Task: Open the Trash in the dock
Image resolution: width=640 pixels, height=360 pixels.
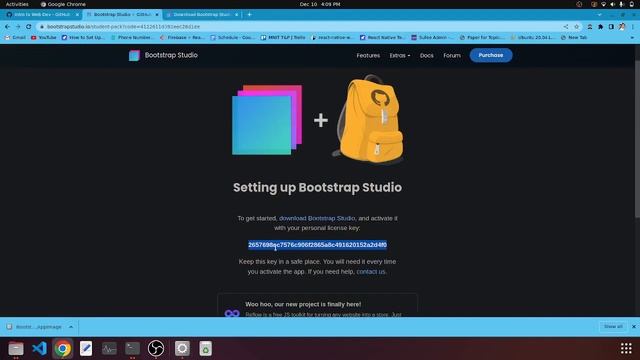Action: click(x=205, y=348)
